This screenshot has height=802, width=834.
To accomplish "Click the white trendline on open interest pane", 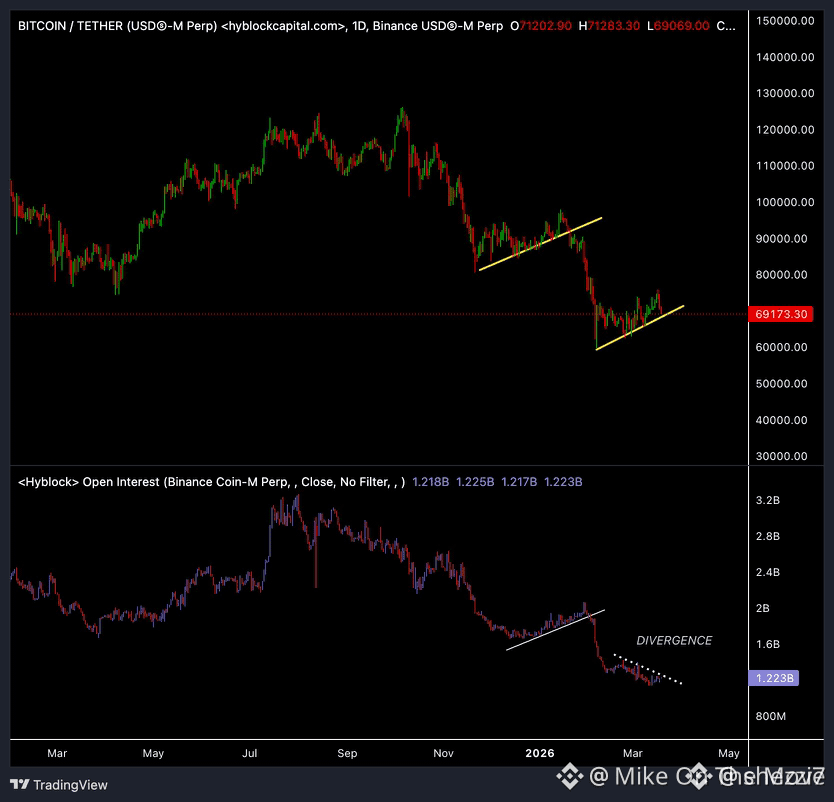I will [x=555, y=630].
